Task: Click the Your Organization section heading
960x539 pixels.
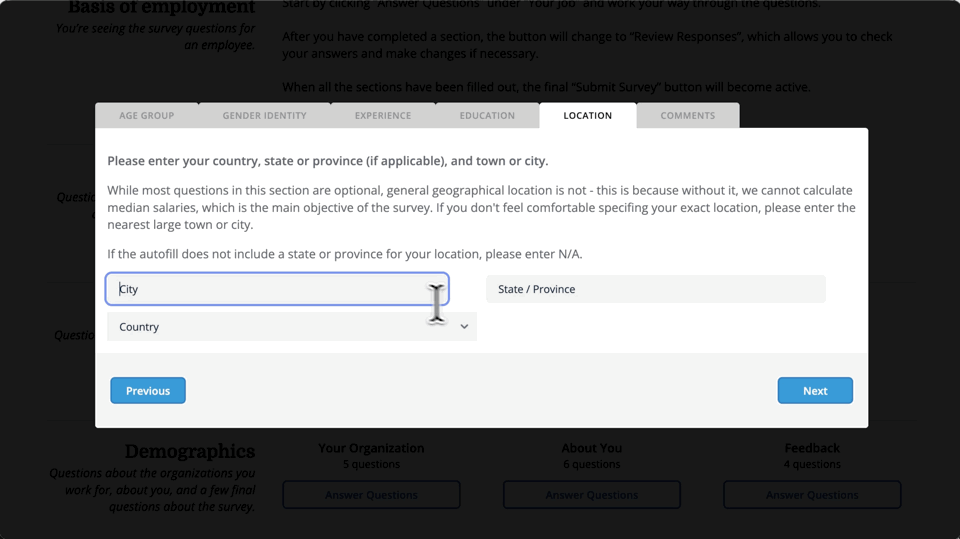Action: pyautogui.click(x=371, y=448)
